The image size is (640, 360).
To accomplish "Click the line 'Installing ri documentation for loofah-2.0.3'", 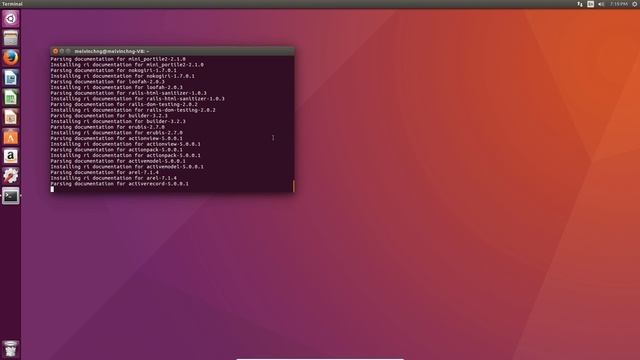I will [x=117, y=87].
